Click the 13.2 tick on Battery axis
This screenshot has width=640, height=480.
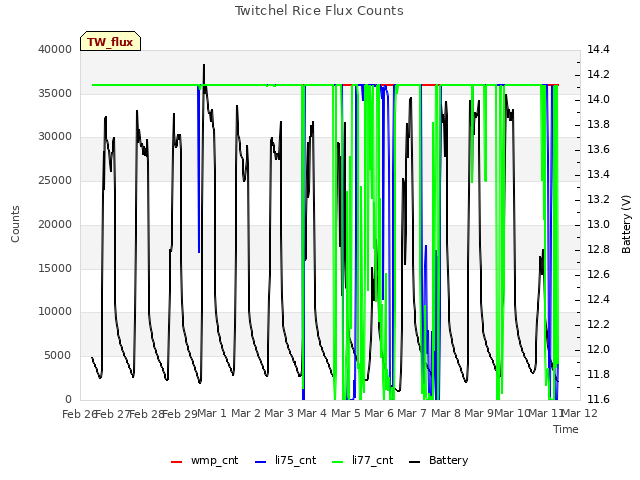pyautogui.click(x=598, y=200)
